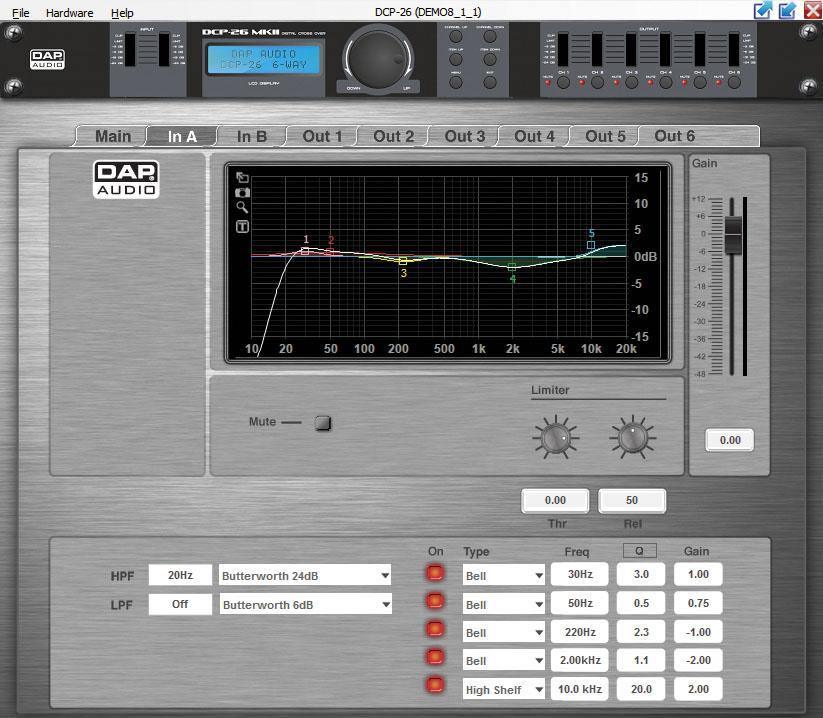
Task: Switch to the Main tab
Action: 112,136
